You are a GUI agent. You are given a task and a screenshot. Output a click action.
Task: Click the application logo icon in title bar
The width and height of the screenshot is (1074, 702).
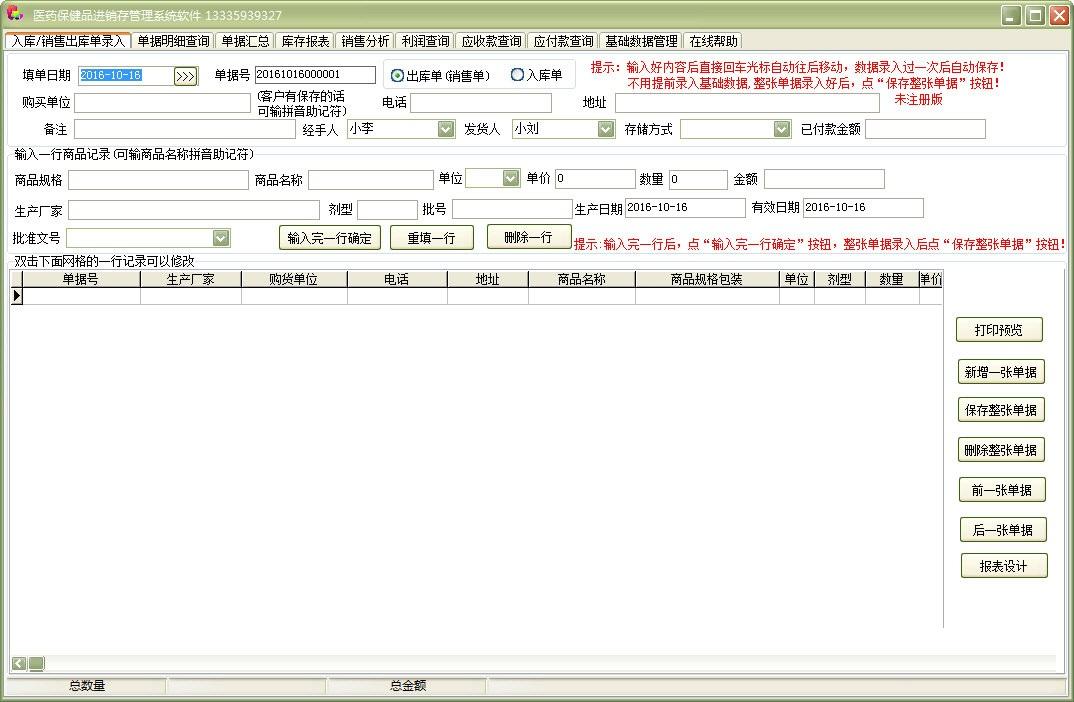(14, 14)
